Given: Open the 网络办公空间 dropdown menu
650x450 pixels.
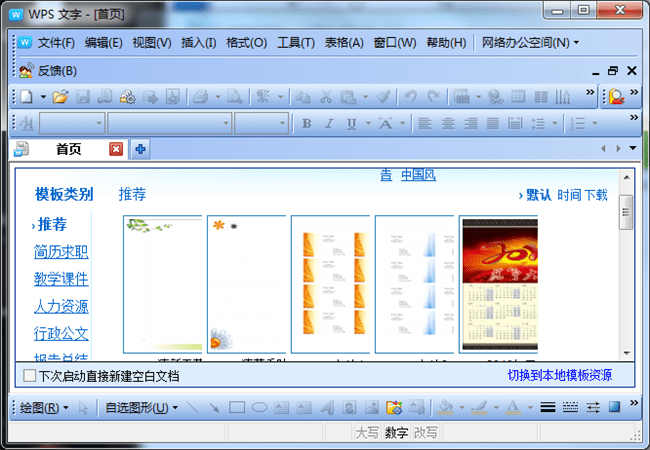Looking at the screenshot, I should (x=529, y=43).
